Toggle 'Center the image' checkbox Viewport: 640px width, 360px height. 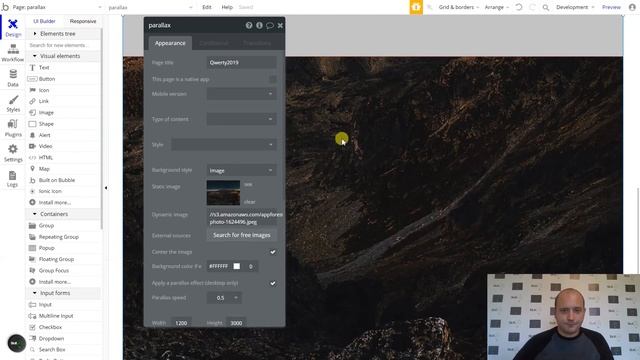[x=273, y=252]
